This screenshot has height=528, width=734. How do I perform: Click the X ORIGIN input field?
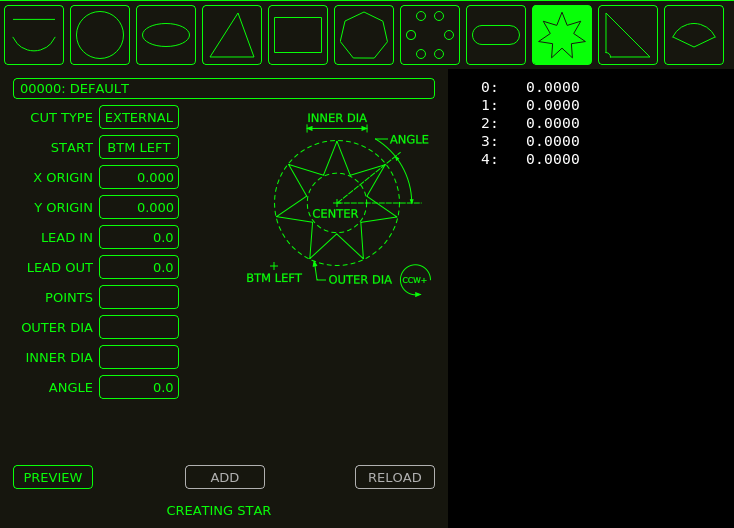(x=139, y=177)
